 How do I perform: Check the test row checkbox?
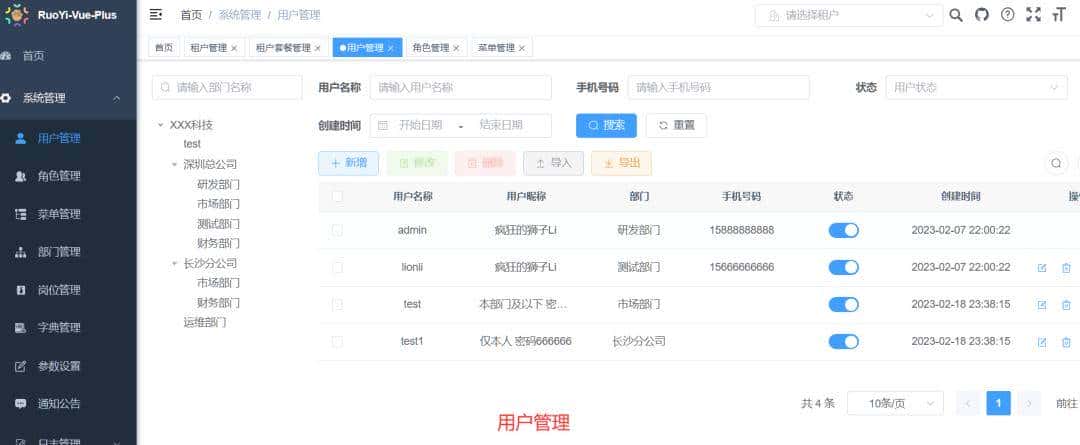pos(337,304)
